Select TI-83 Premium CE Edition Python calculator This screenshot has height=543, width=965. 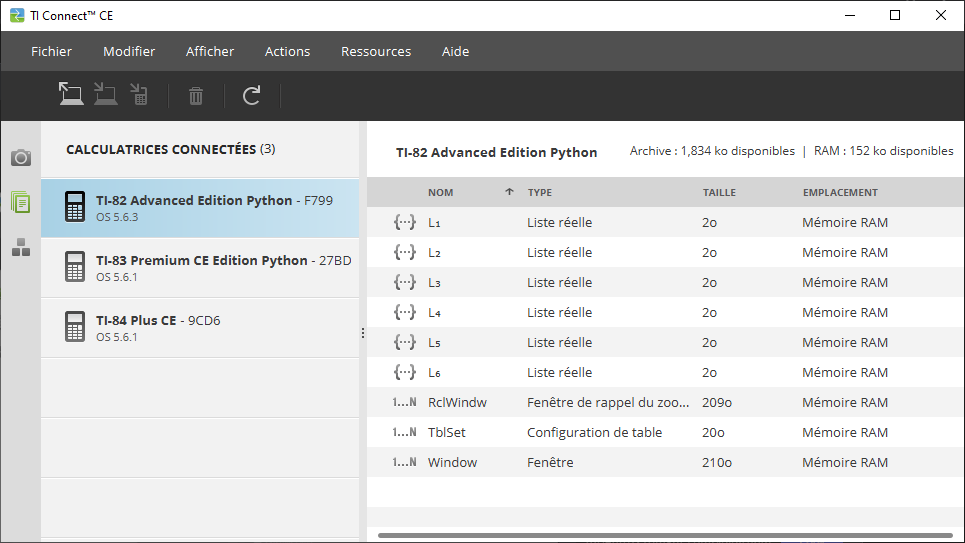click(200, 268)
